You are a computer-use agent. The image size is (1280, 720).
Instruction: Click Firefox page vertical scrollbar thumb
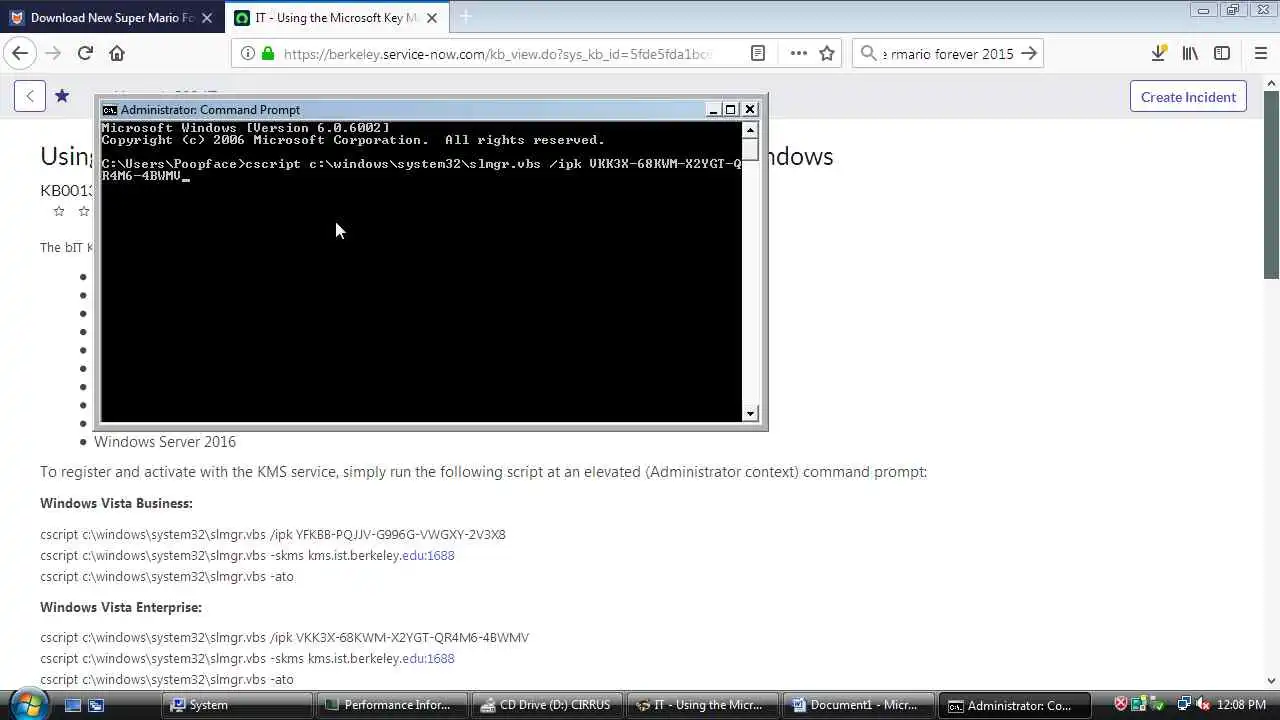tap(1271, 183)
